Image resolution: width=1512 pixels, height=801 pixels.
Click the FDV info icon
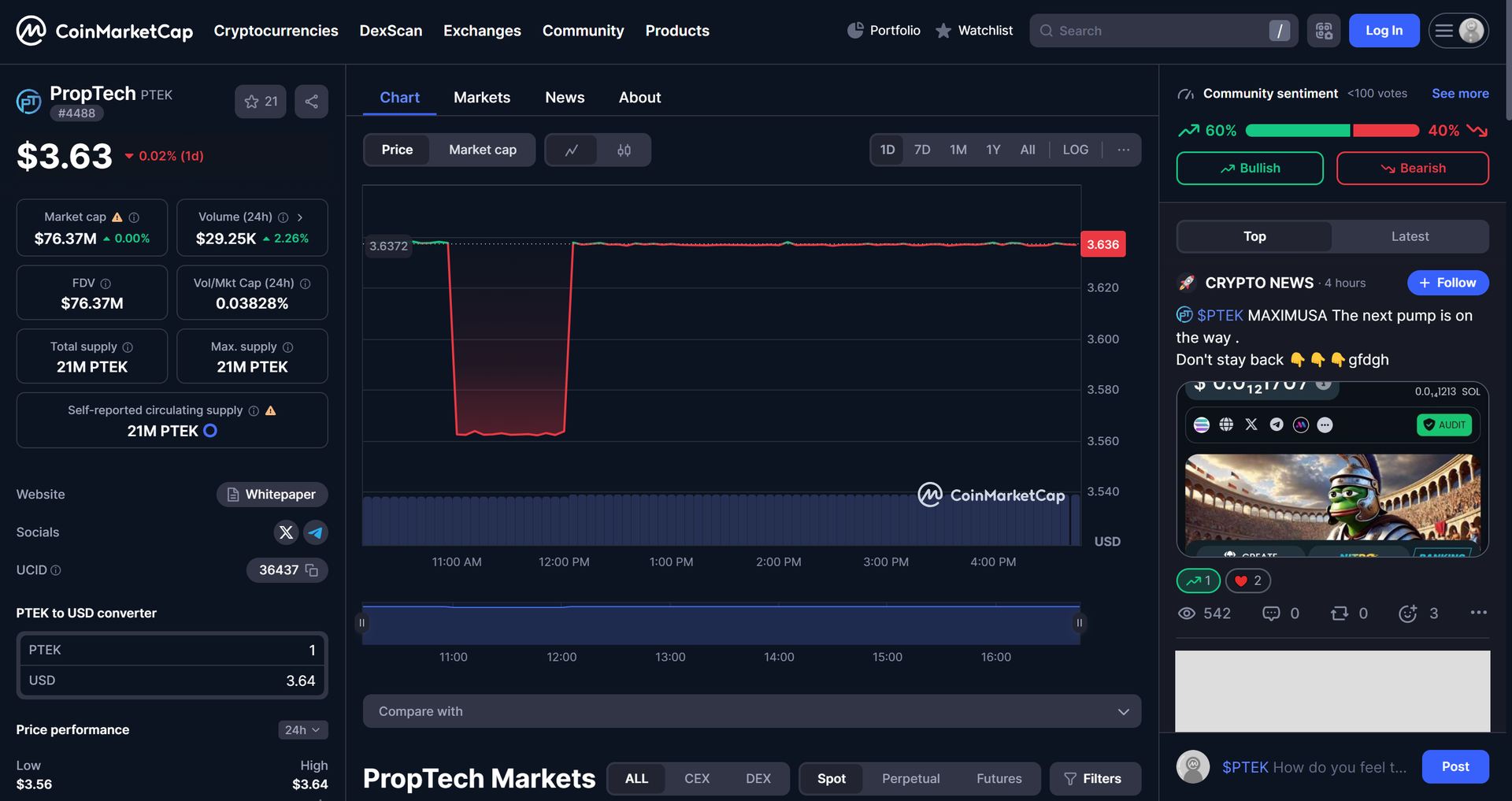point(106,284)
